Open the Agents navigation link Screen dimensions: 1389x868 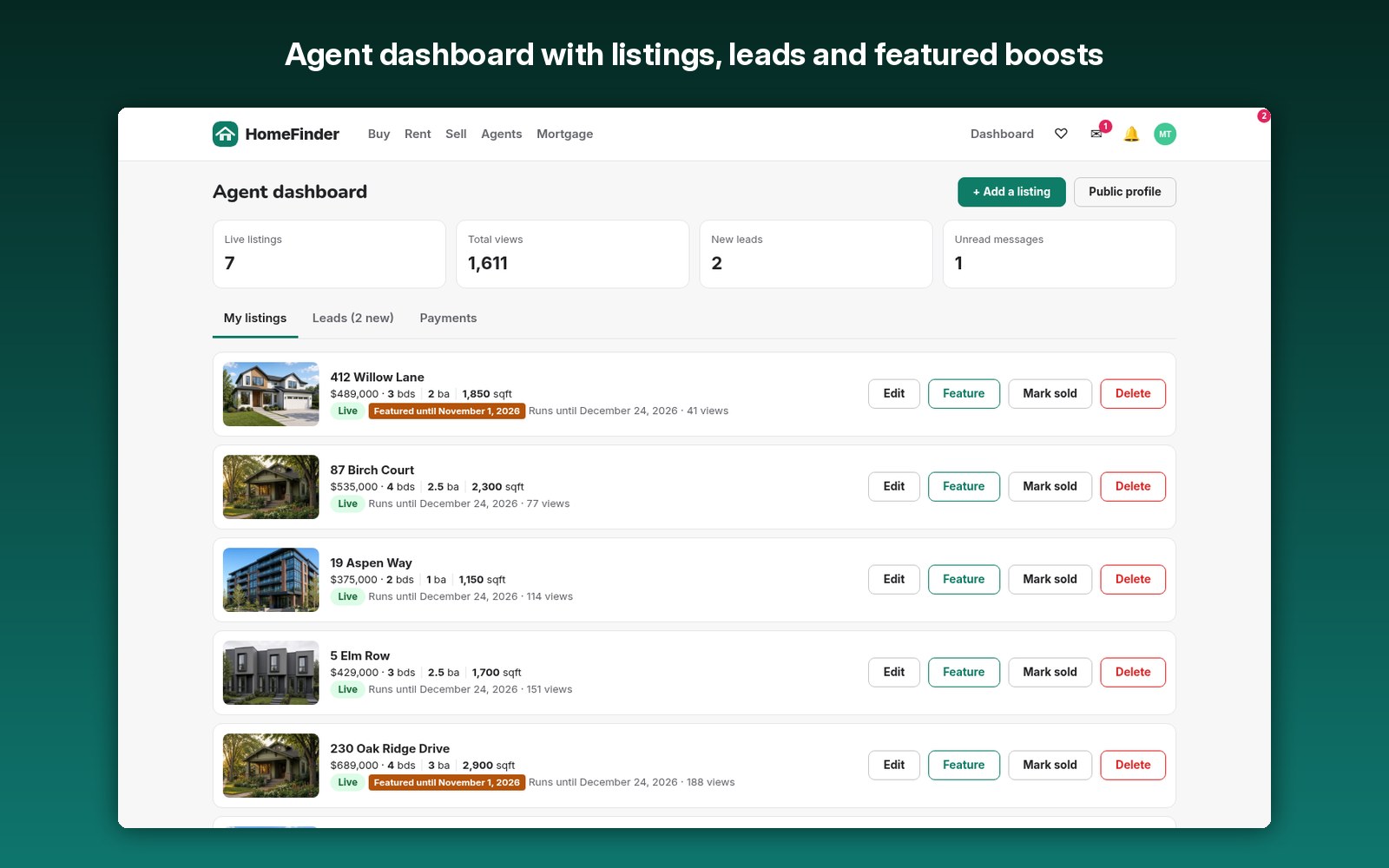click(502, 134)
